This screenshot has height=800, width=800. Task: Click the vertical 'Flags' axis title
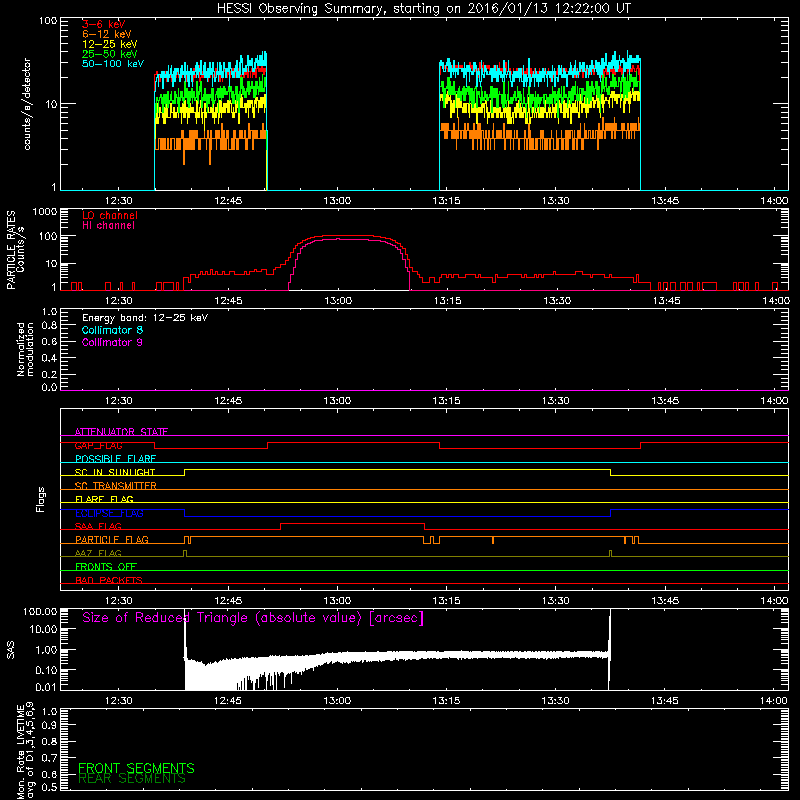coord(40,499)
